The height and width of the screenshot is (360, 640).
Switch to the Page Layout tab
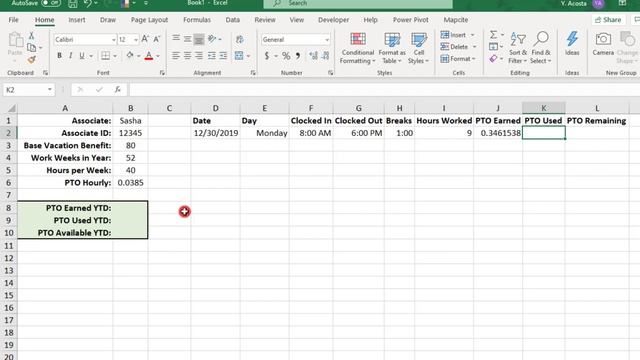[149, 20]
